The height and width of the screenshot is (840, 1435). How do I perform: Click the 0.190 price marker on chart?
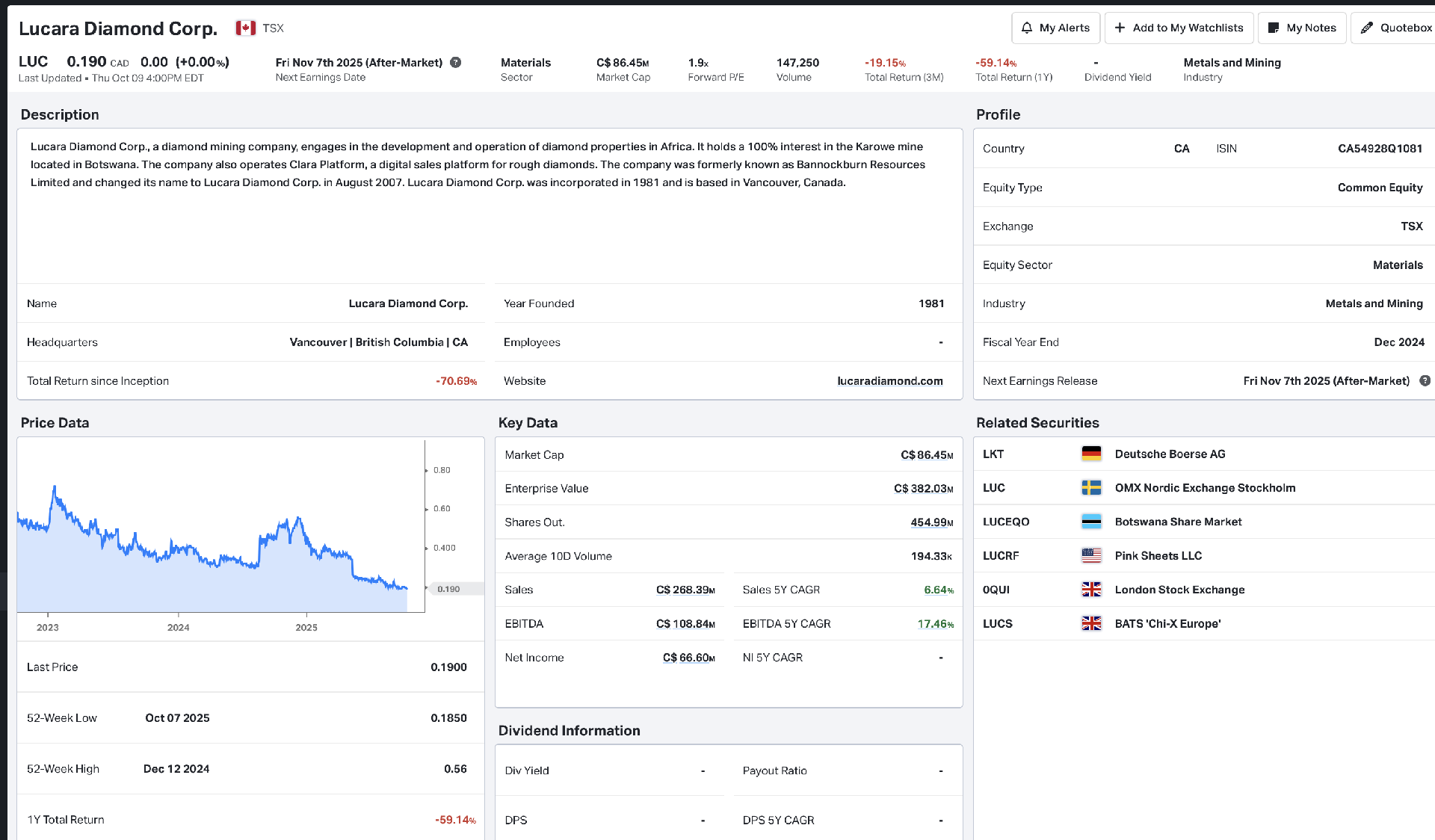[x=448, y=589]
